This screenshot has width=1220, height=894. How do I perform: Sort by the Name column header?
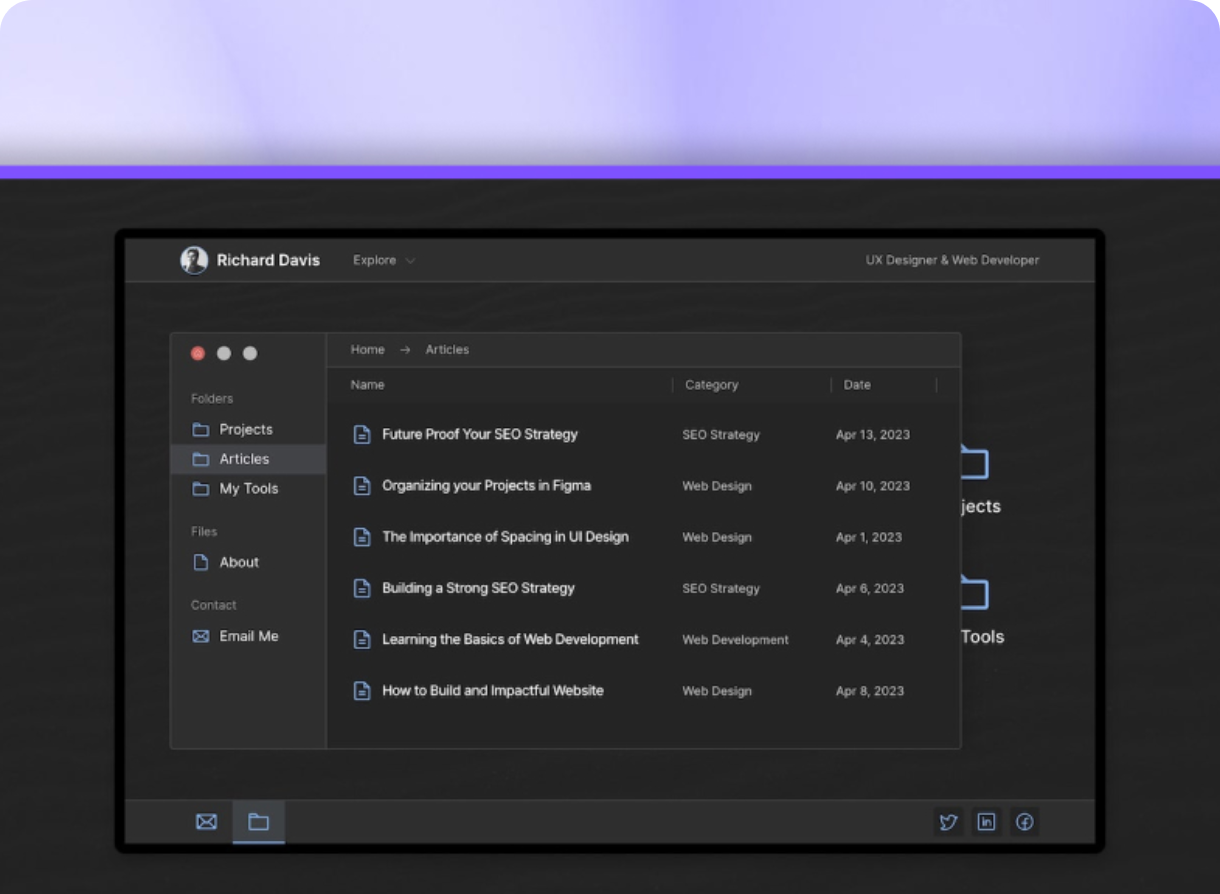point(368,385)
